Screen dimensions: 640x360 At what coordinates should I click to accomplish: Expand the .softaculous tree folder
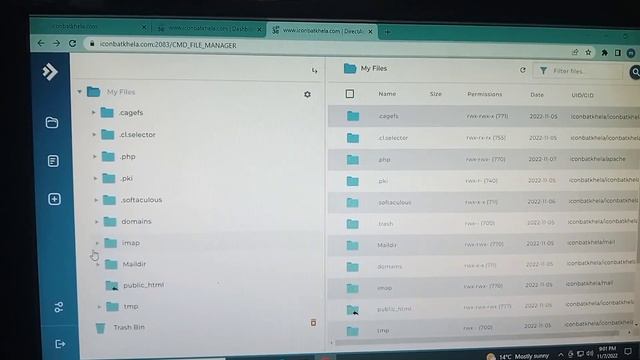click(96, 200)
